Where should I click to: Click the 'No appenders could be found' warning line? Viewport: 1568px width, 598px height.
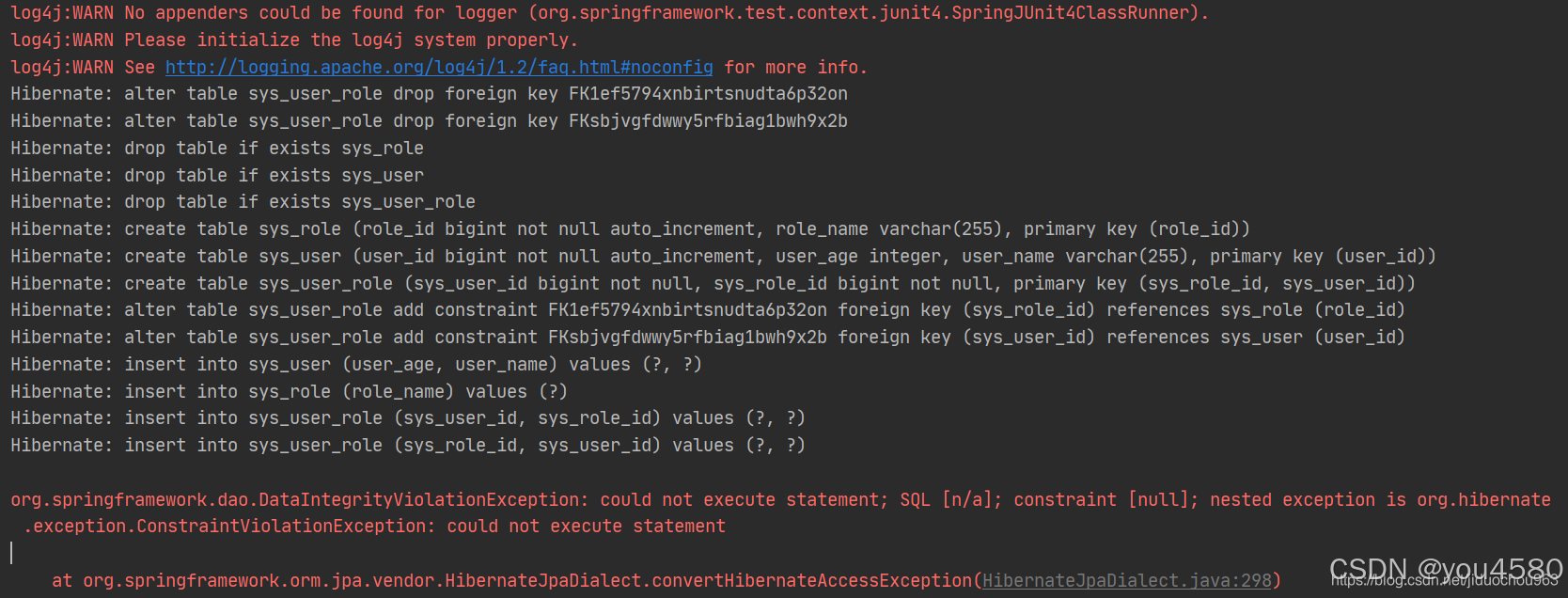click(610, 13)
